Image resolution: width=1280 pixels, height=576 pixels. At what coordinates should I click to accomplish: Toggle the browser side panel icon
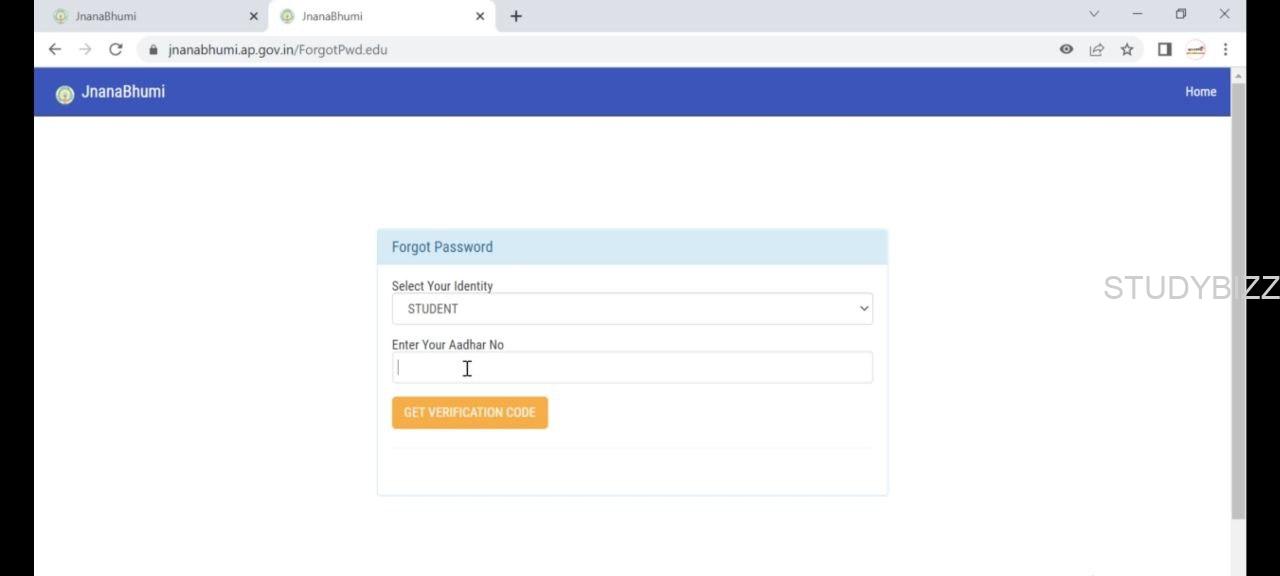pos(1164,49)
